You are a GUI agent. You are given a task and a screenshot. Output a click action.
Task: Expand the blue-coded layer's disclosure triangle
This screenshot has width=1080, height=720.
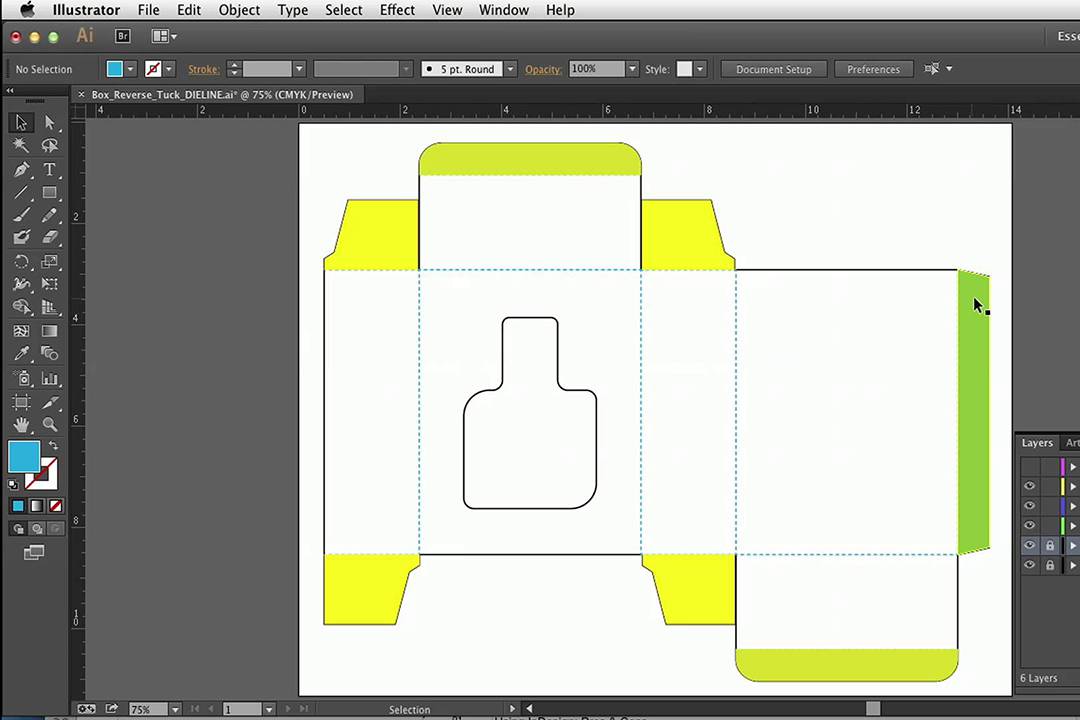tap(1073, 506)
